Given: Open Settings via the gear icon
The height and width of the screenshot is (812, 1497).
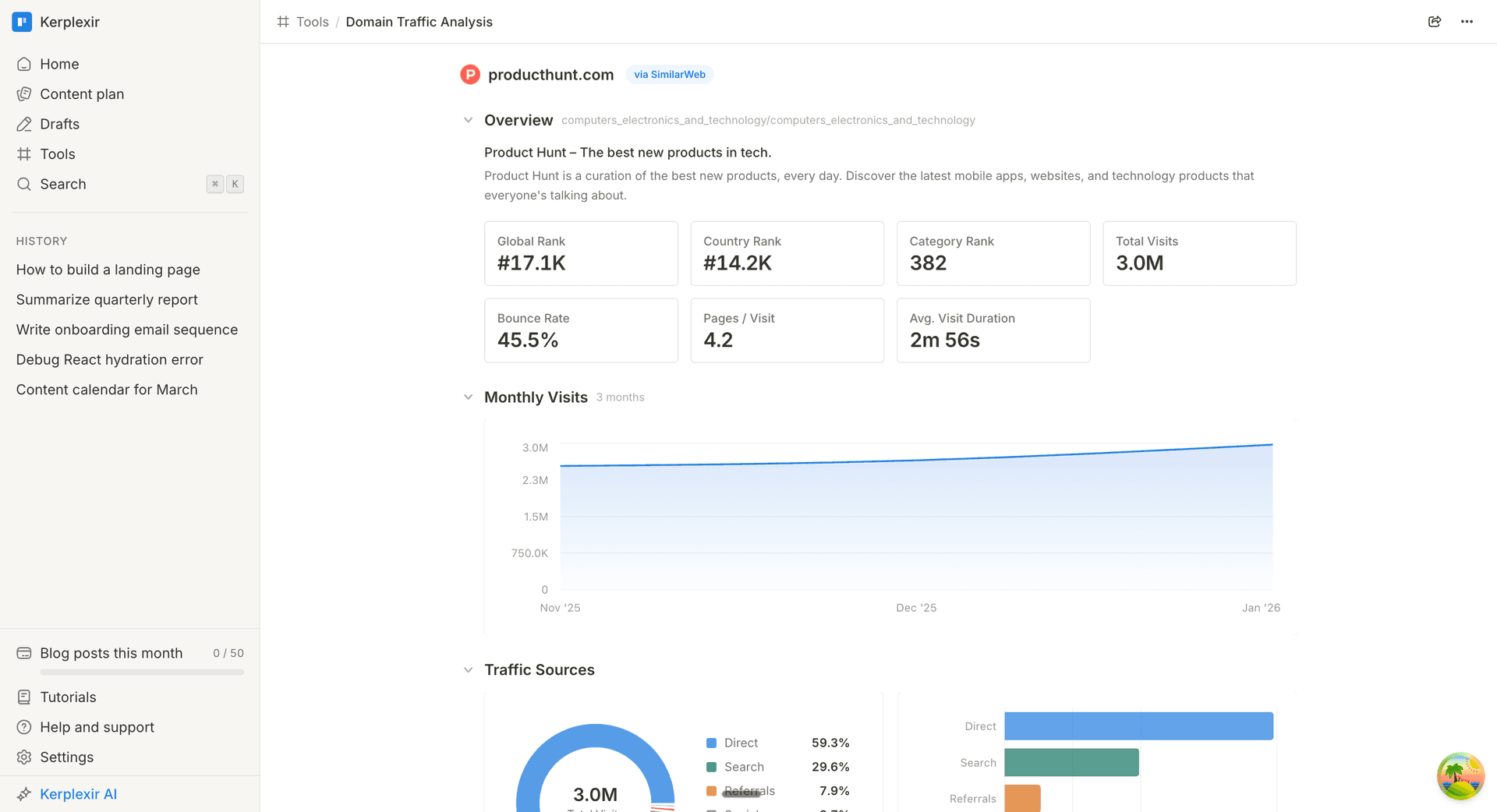Looking at the screenshot, I should pyautogui.click(x=24, y=757).
